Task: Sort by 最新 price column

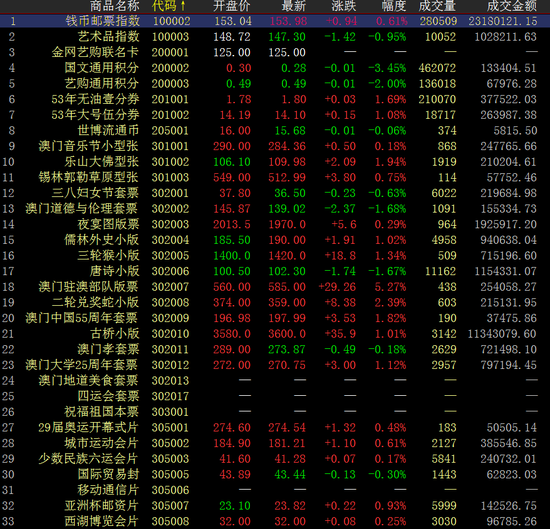Action: tap(294, 6)
